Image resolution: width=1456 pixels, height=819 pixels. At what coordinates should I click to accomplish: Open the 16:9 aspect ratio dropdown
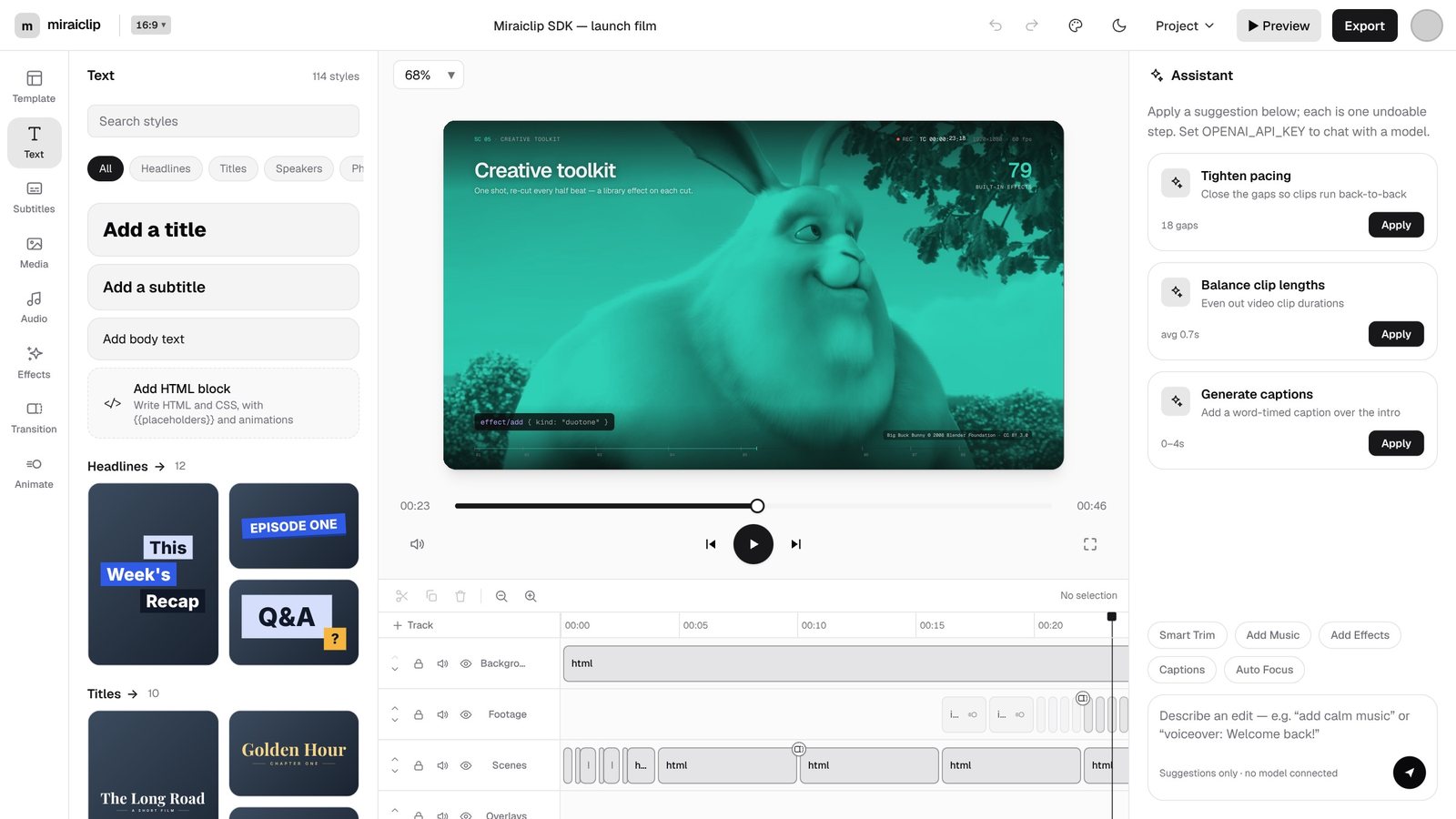[151, 25]
